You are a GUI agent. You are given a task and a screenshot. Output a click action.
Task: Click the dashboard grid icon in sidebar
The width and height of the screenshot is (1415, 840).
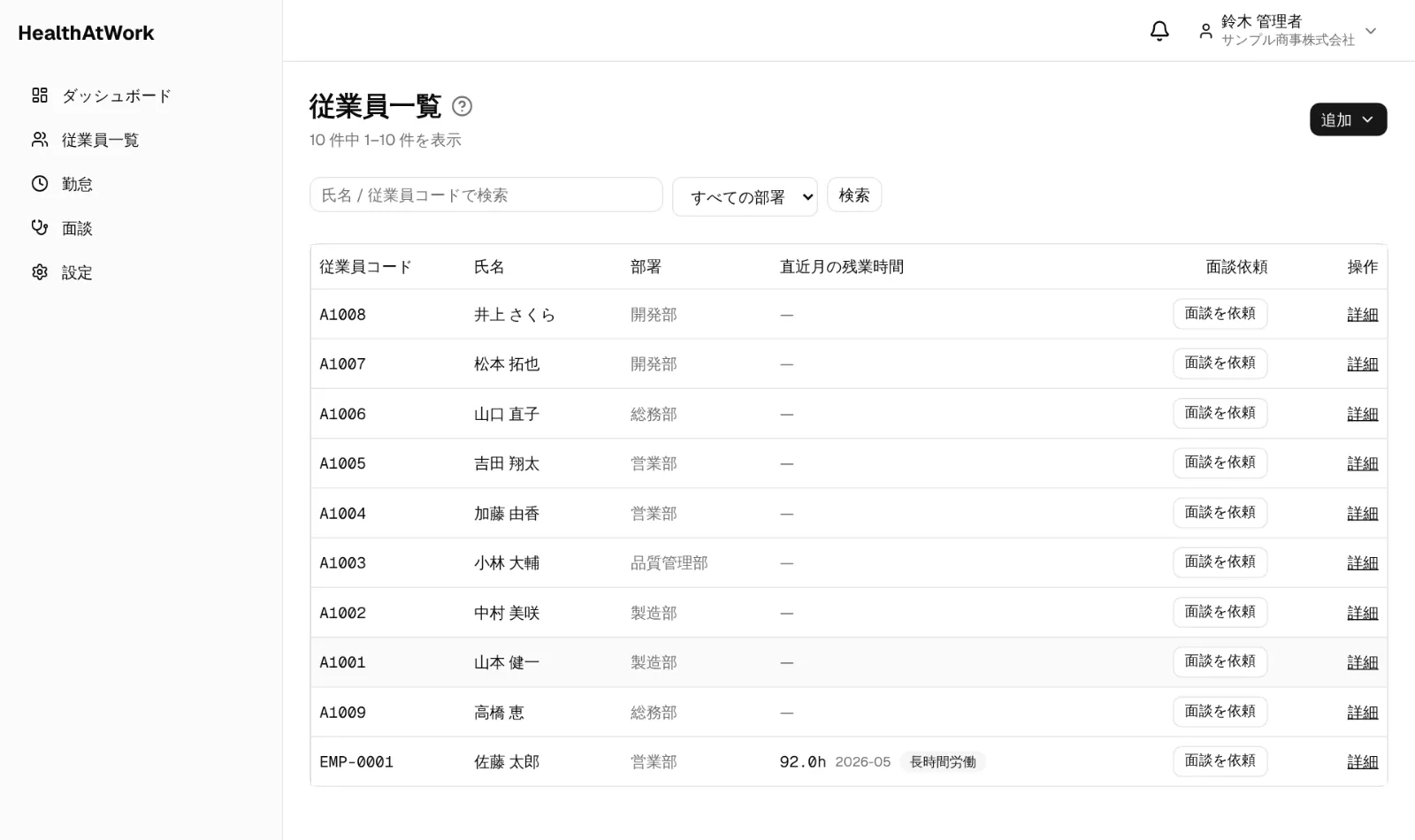click(x=40, y=95)
